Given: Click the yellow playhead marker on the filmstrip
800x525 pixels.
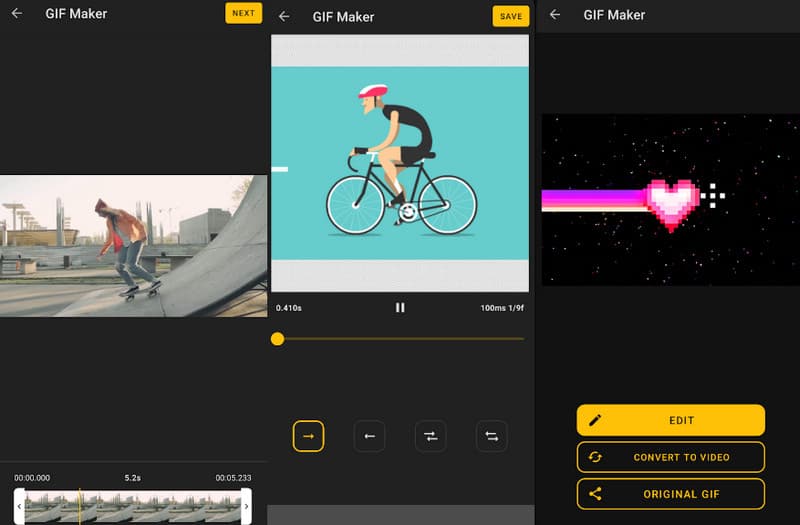Looking at the screenshot, I should pyautogui.click(x=80, y=506).
